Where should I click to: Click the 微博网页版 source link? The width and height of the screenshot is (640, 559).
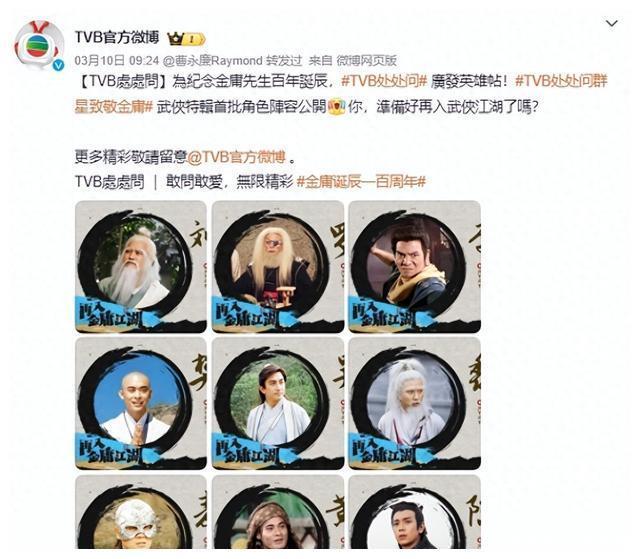coord(367,61)
